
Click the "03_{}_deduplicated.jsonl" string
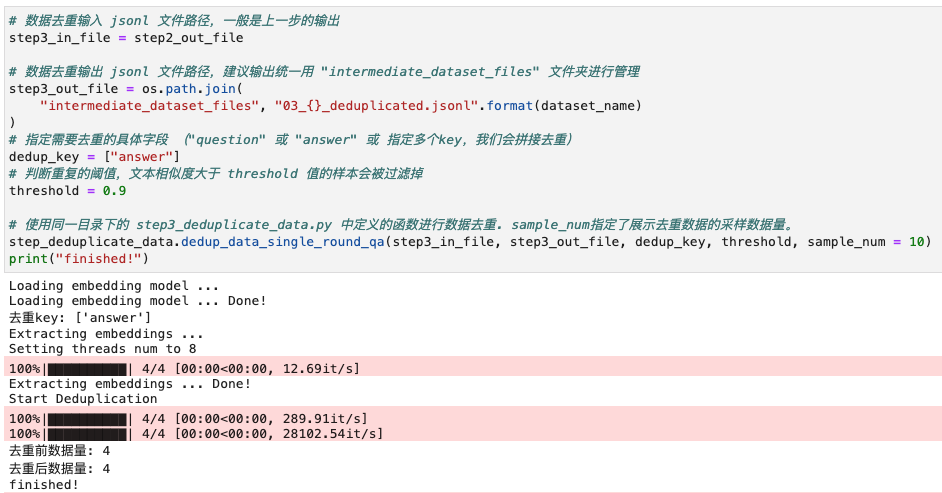click(377, 106)
